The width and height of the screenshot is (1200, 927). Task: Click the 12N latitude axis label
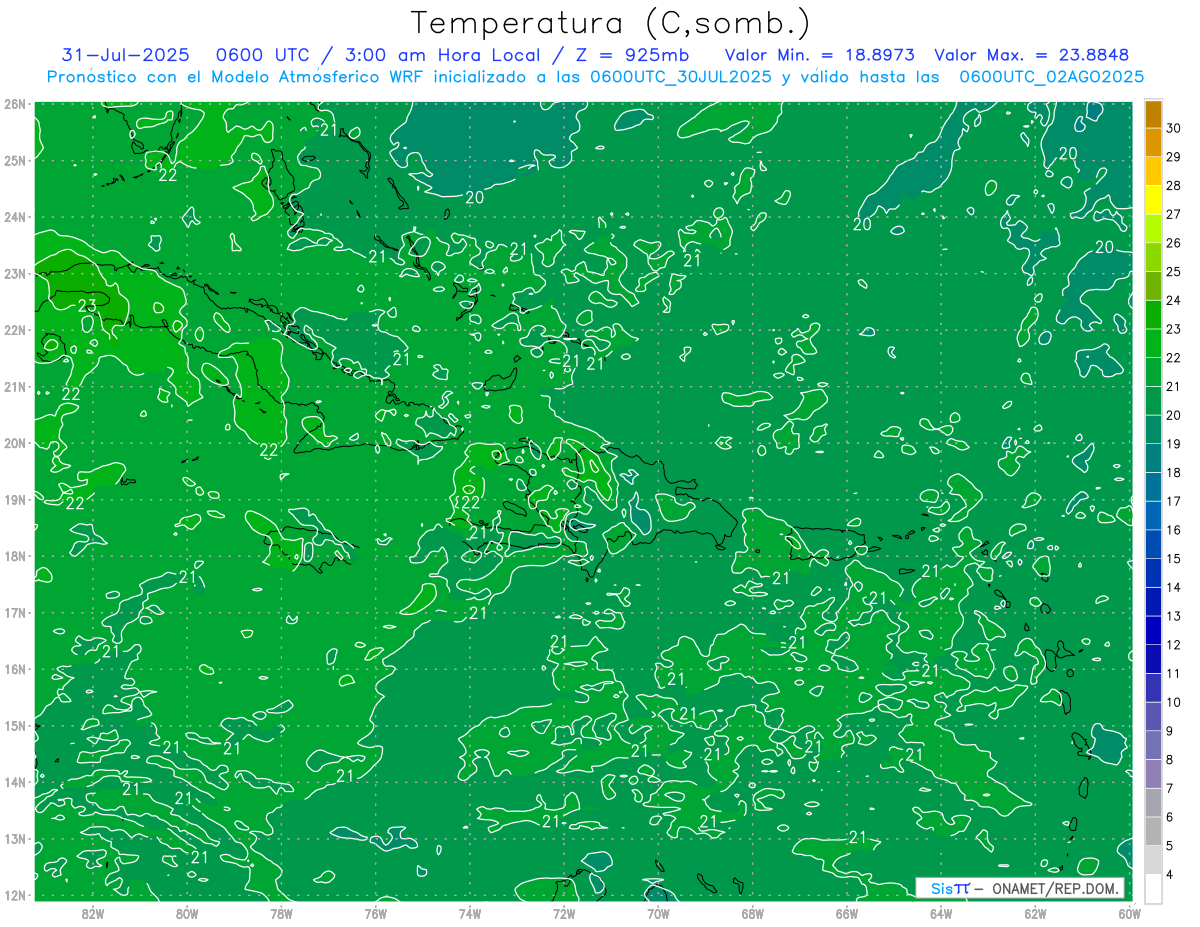pyautogui.click(x=15, y=895)
